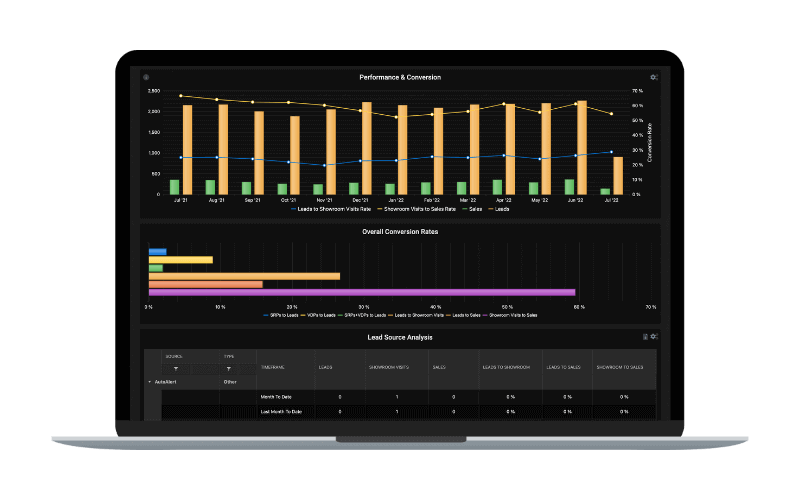Click Showroom Visits value in Month To Date row
This screenshot has height=500, width=800.
click(x=397, y=397)
